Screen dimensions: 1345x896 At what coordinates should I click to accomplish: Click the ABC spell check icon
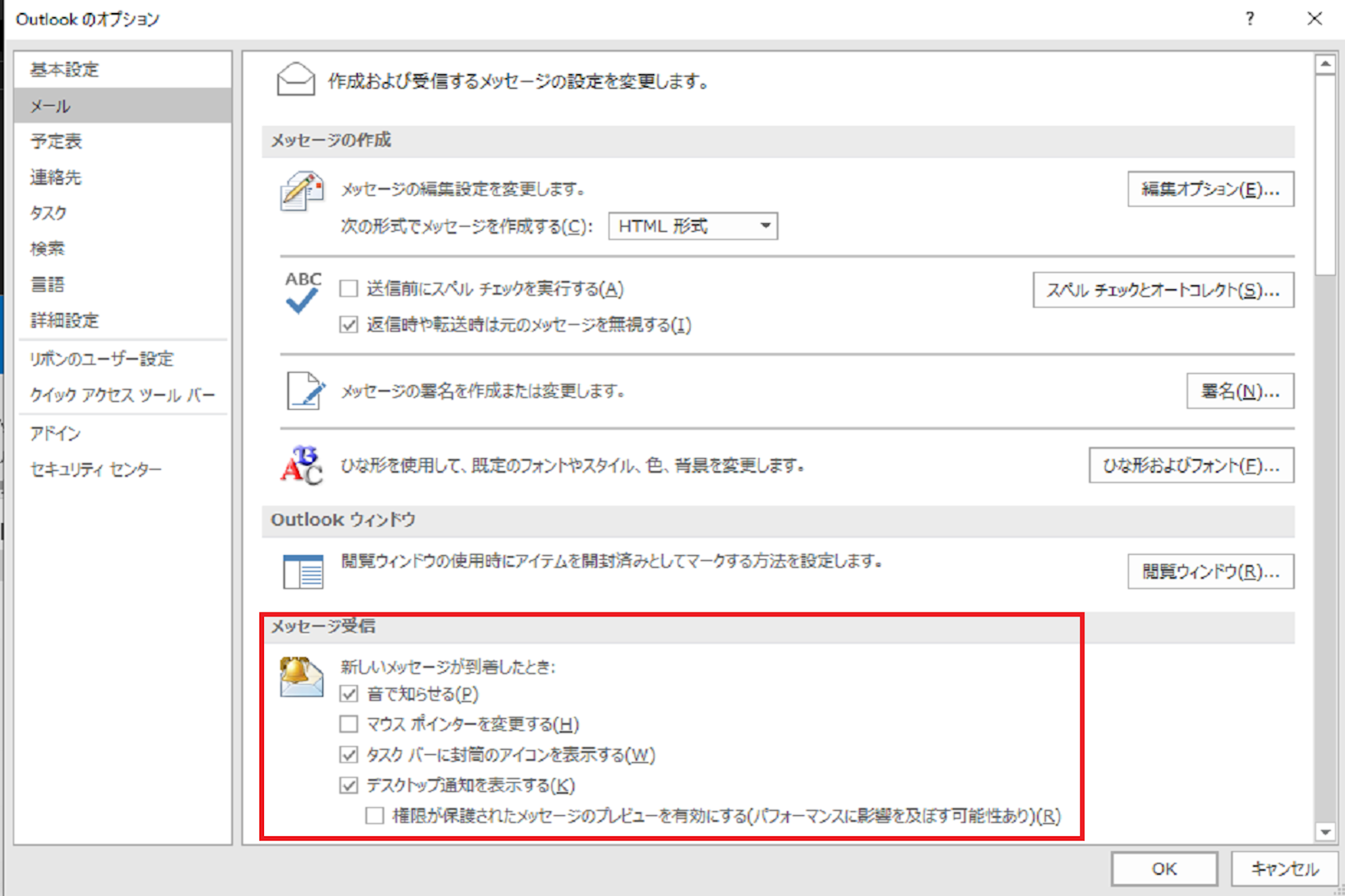click(x=302, y=293)
